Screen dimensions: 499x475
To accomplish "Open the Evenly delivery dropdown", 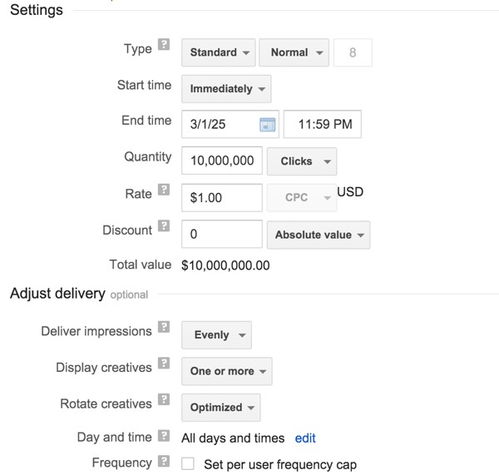I will (x=217, y=335).
